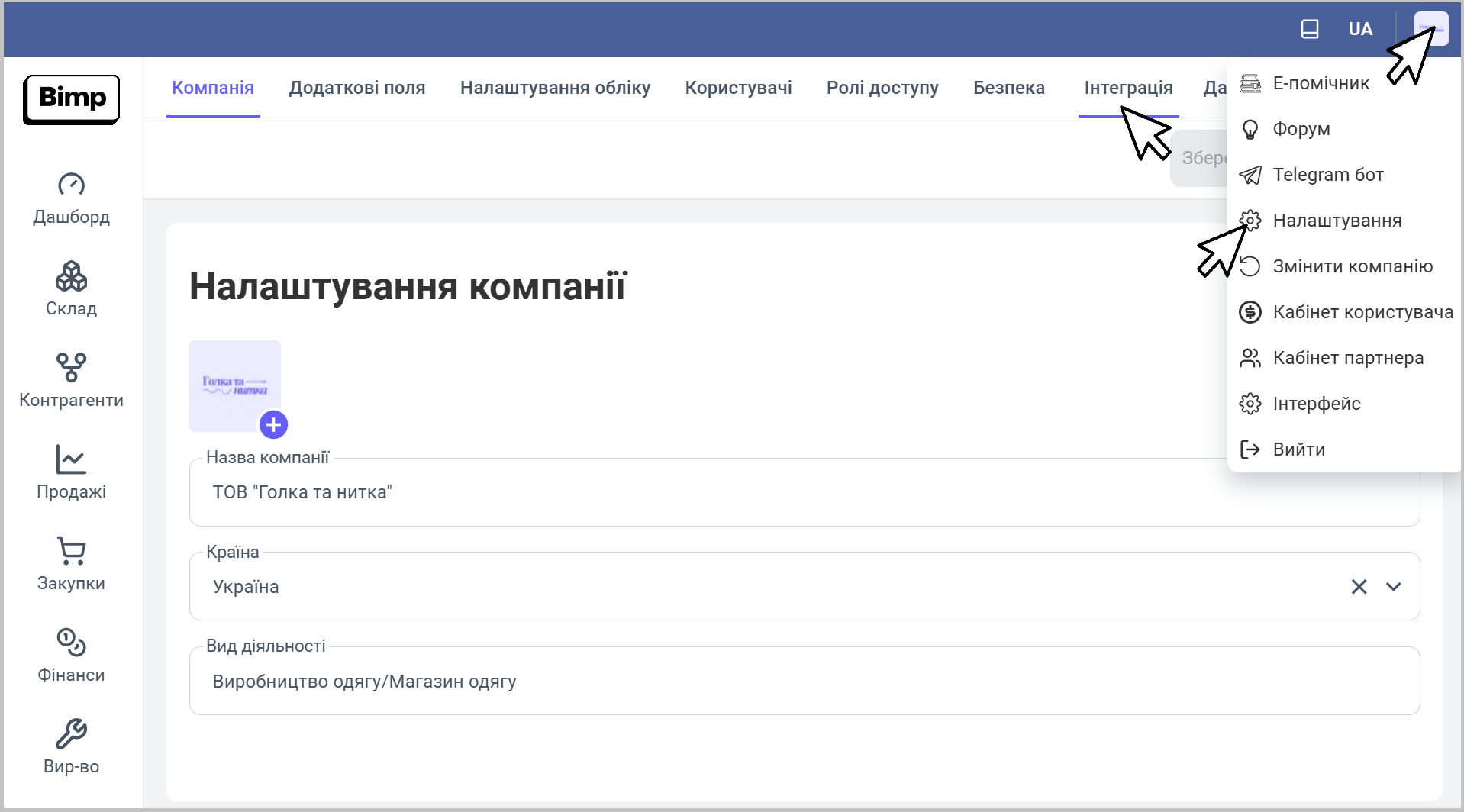Open the Продажі sales section
This screenshot has width=1464, height=812.
coord(71,459)
